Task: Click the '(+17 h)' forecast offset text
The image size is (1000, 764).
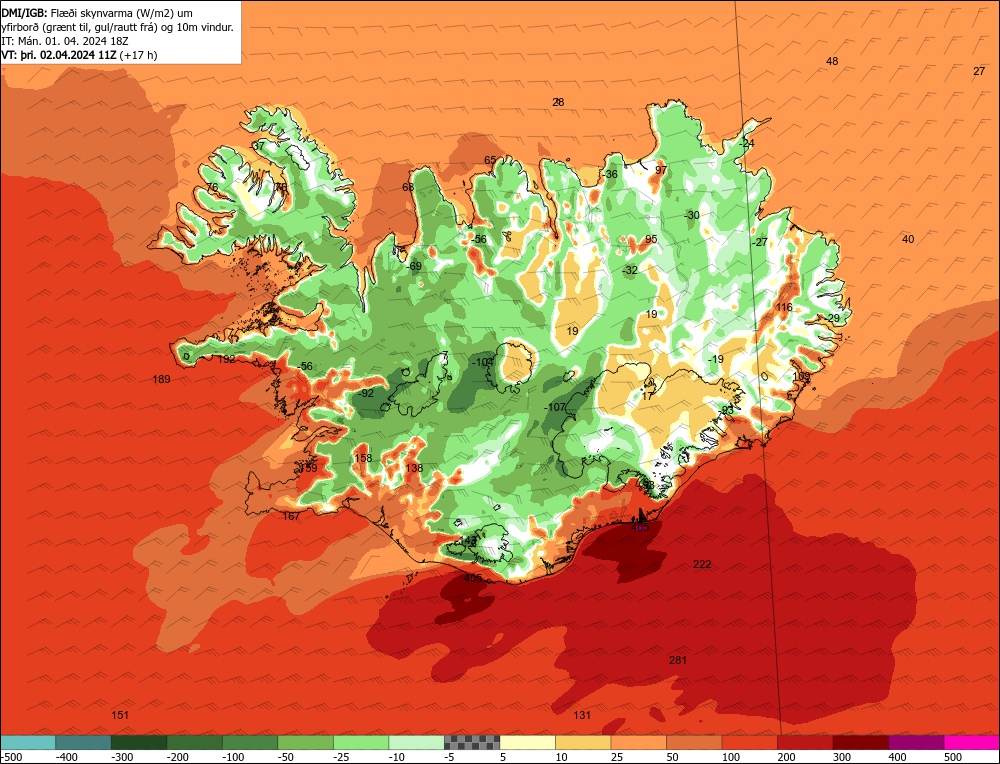Action: (x=138, y=55)
